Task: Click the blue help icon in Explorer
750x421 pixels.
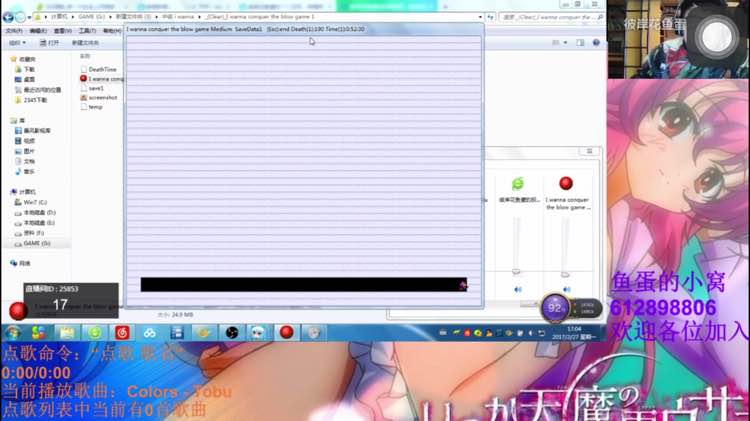Action: 596,43
